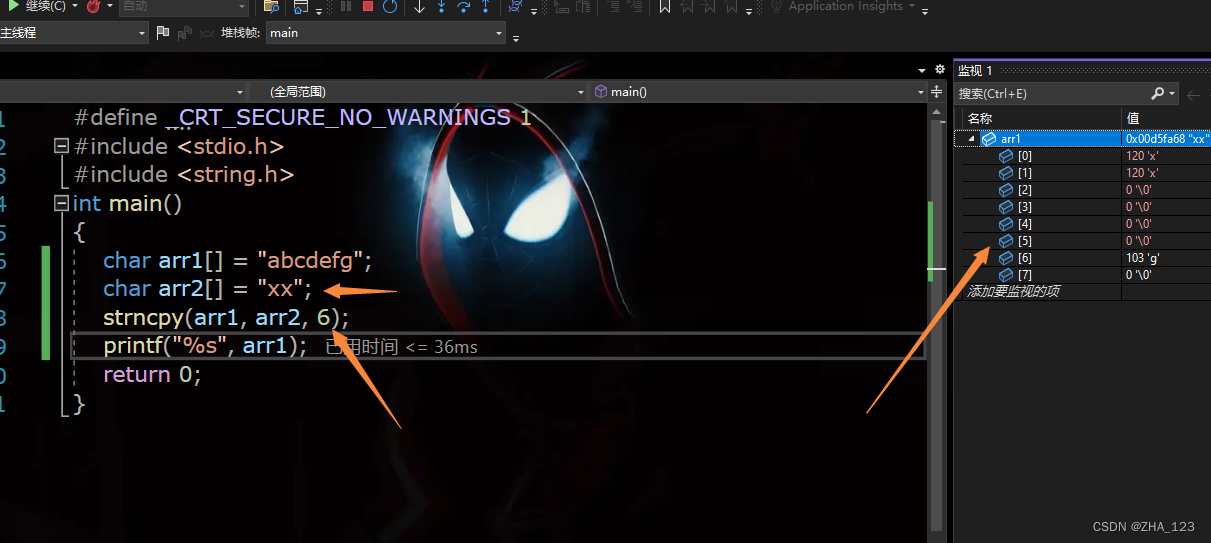Click the Step Out icon
This screenshot has height=543, width=1211.
485,6
